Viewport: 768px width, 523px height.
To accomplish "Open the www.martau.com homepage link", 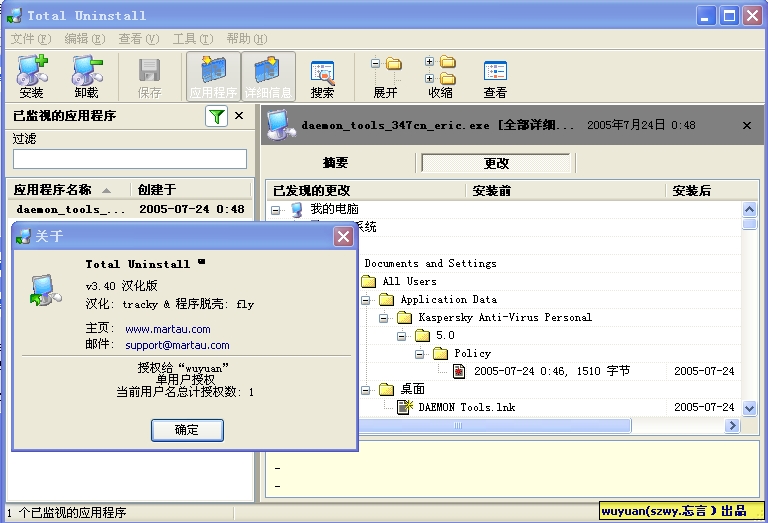I will [x=168, y=329].
